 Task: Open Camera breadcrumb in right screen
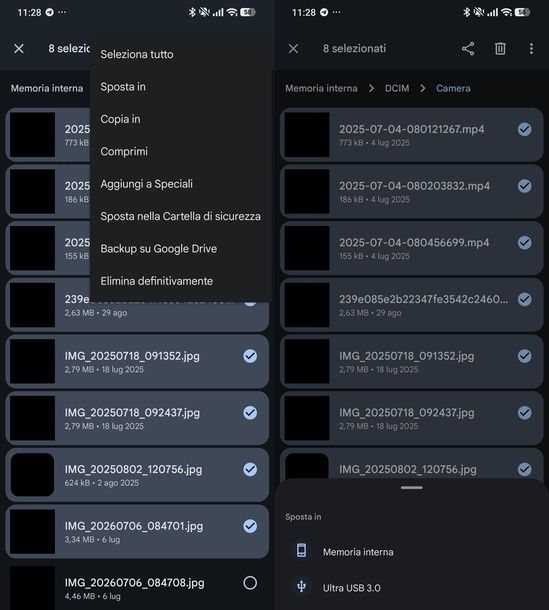click(x=453, y=88)
